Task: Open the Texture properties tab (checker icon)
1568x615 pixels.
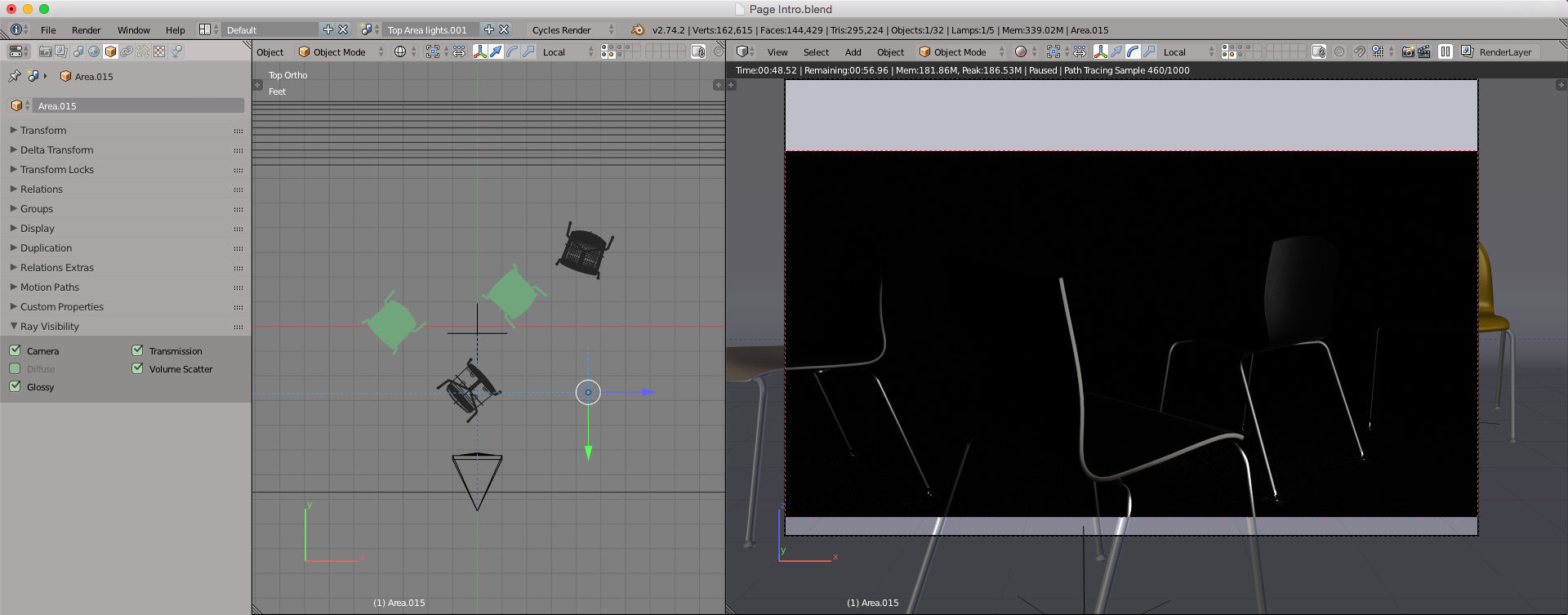Action: pos(159,51)
